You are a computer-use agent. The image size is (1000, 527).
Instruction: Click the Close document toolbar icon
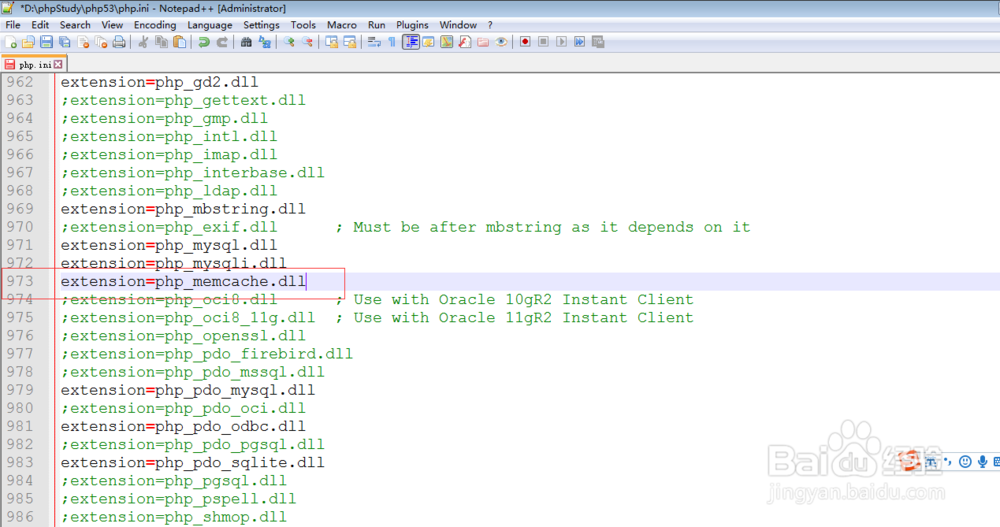coord(83,42)
